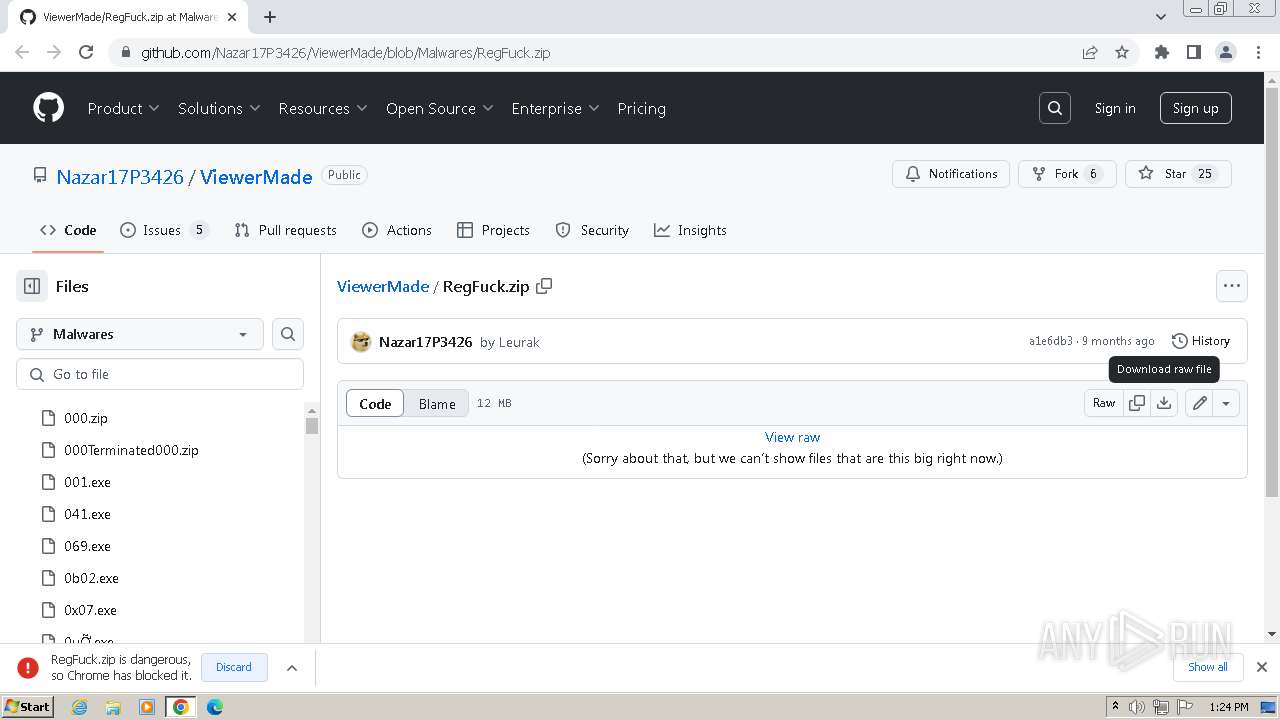Open file explorer in taskbar

113,707
